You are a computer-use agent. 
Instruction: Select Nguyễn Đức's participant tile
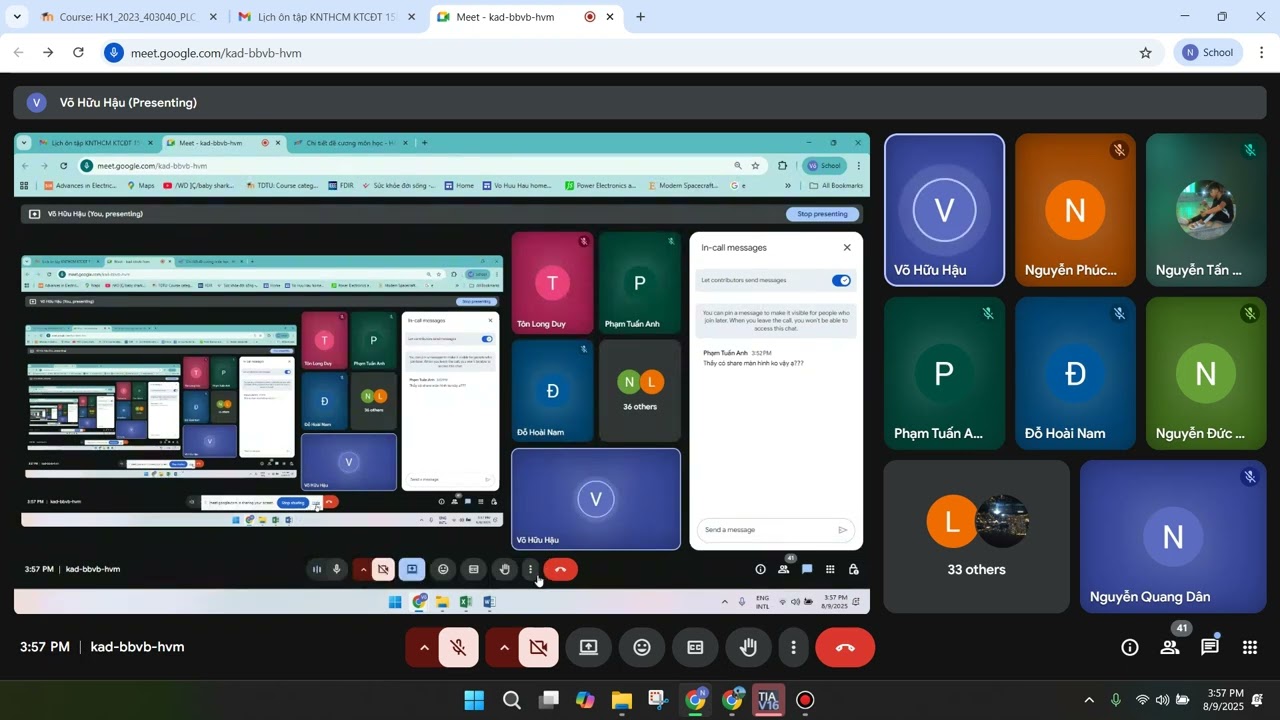(1206, 373)
